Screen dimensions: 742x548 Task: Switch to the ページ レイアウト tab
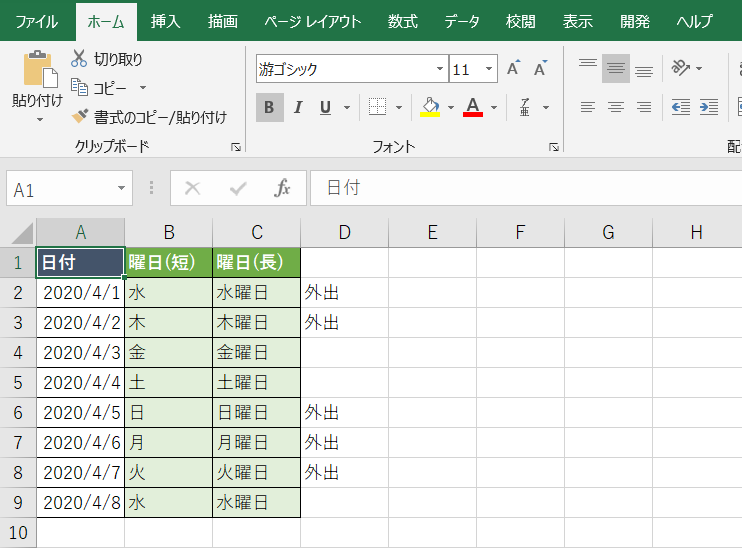tap(313, 22)
